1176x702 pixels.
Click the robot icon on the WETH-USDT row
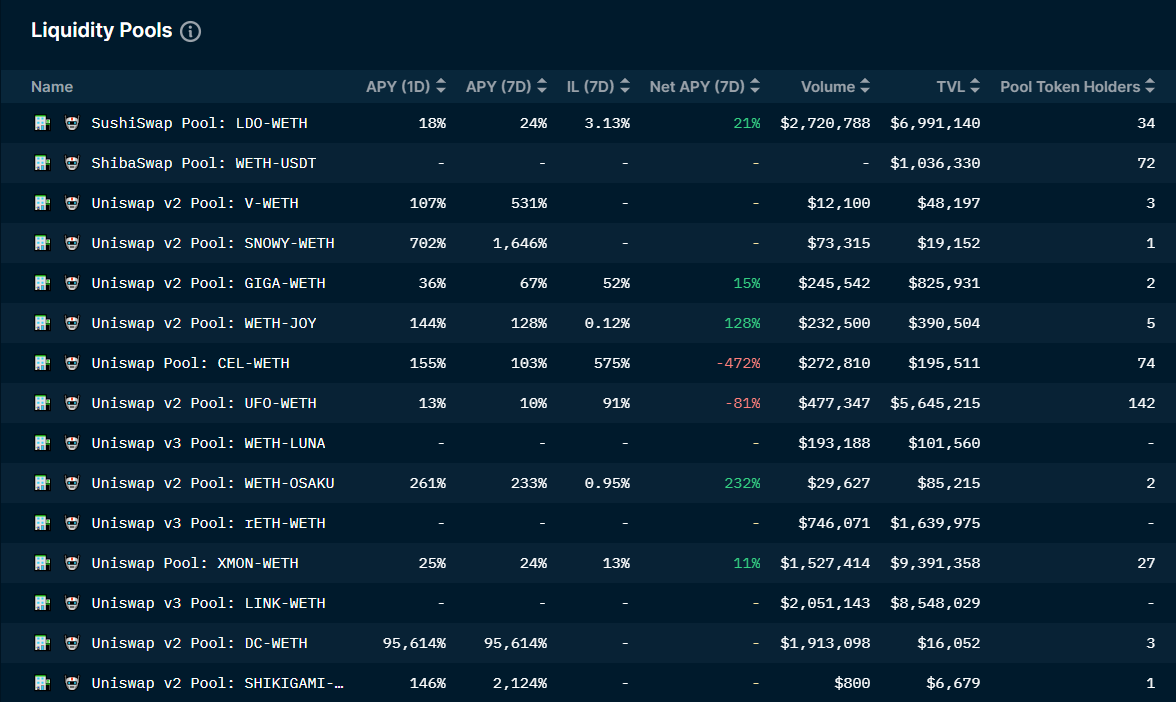72,163
